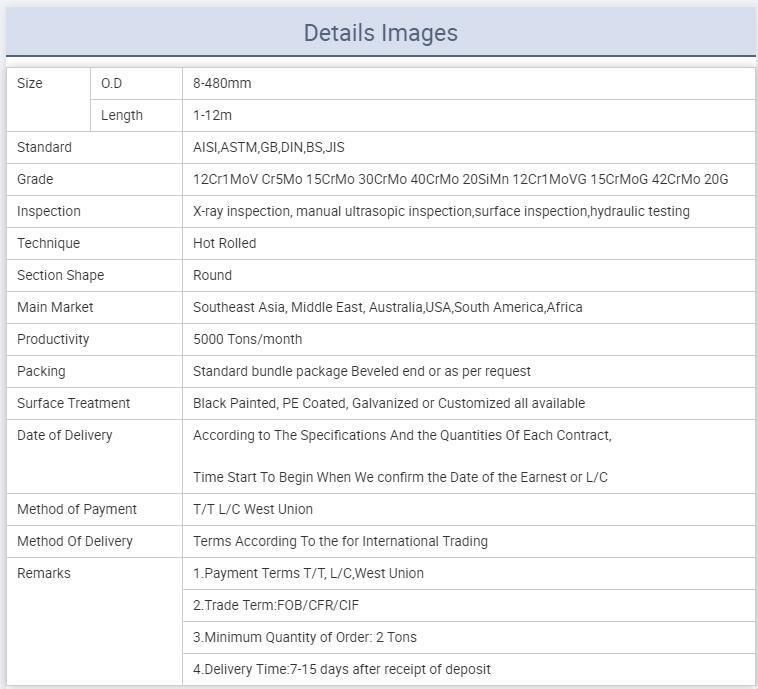This screenshot has height=689, width=758.
Task: Select the 12Cr1MoV grade list text
Action: (460, 179)
